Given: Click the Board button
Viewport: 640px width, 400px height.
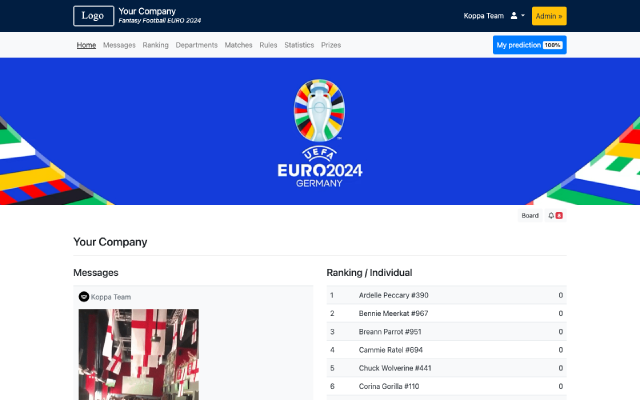Looking at the screenshot, I should coord(530,216).
